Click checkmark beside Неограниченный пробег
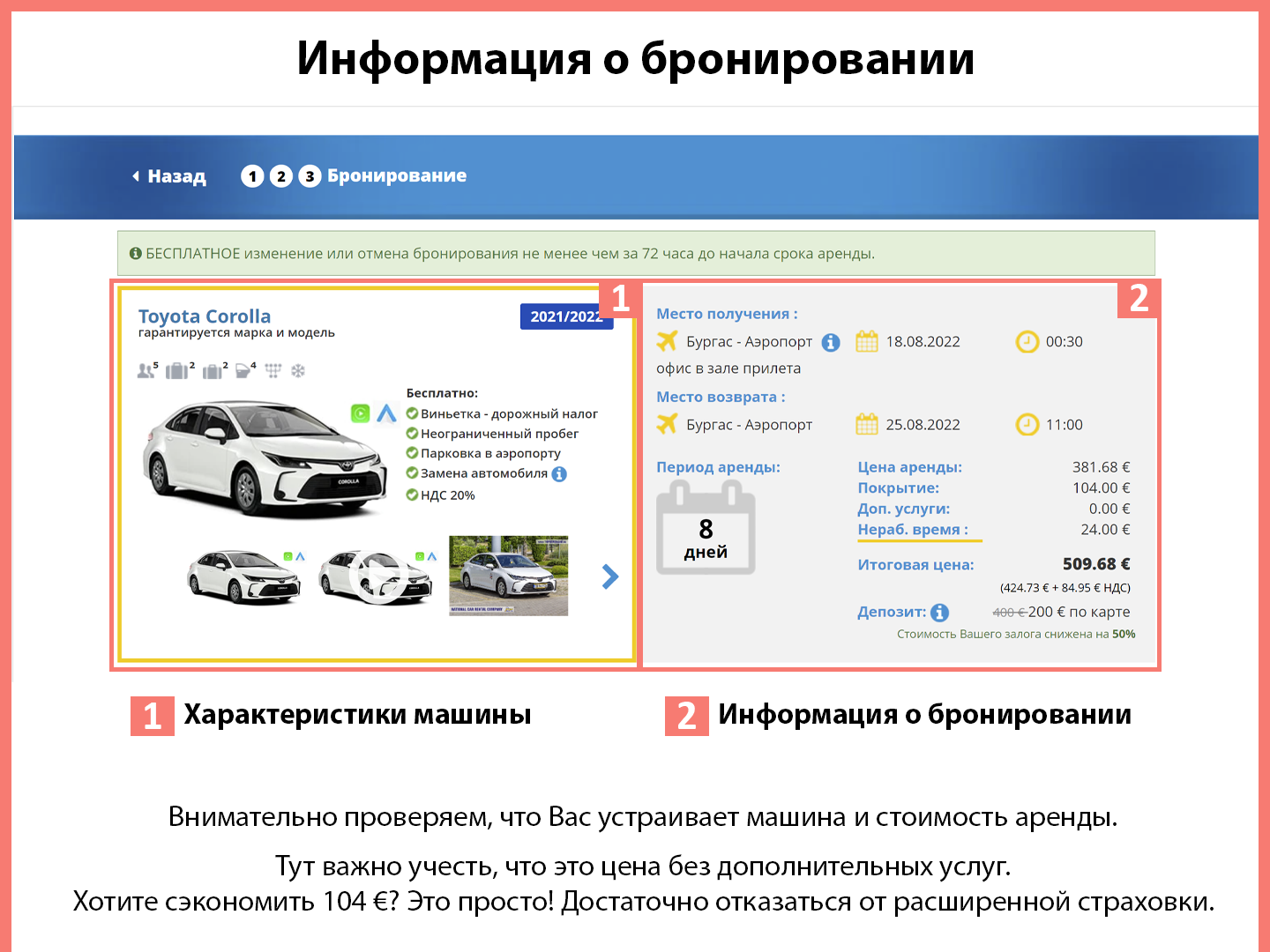Screen dimensions: 1270x952 412,434
